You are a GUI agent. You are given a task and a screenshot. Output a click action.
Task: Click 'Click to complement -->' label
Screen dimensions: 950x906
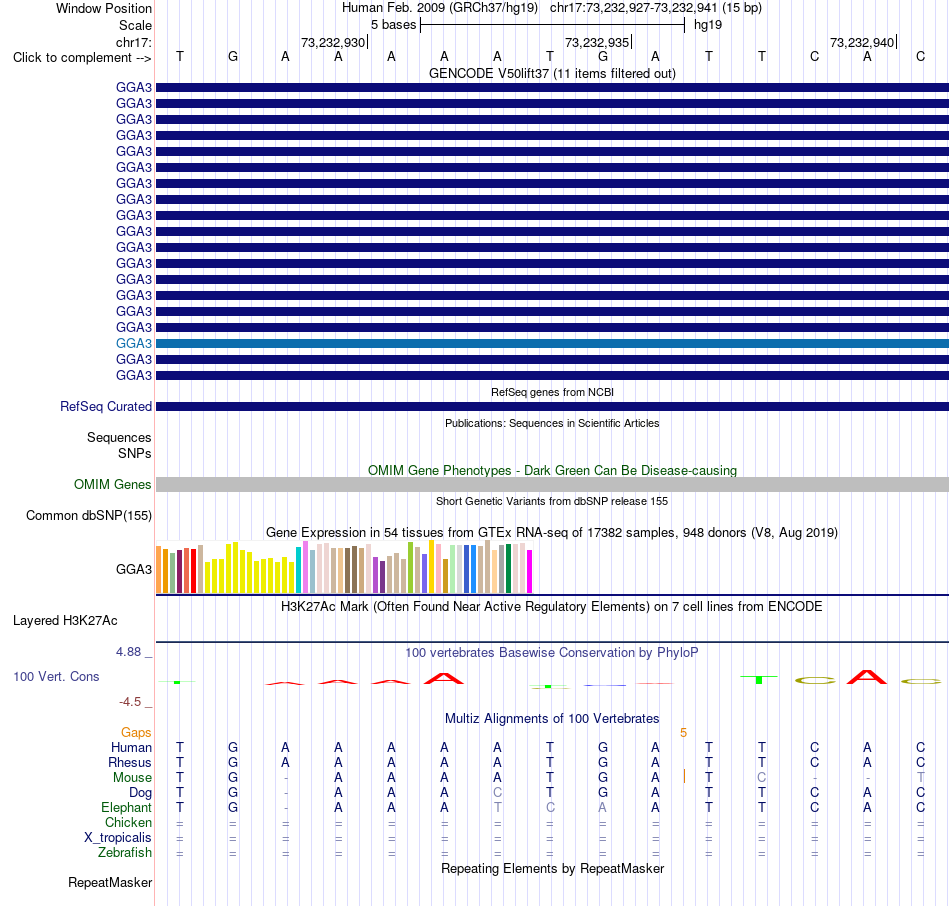[x=82, y=58]
